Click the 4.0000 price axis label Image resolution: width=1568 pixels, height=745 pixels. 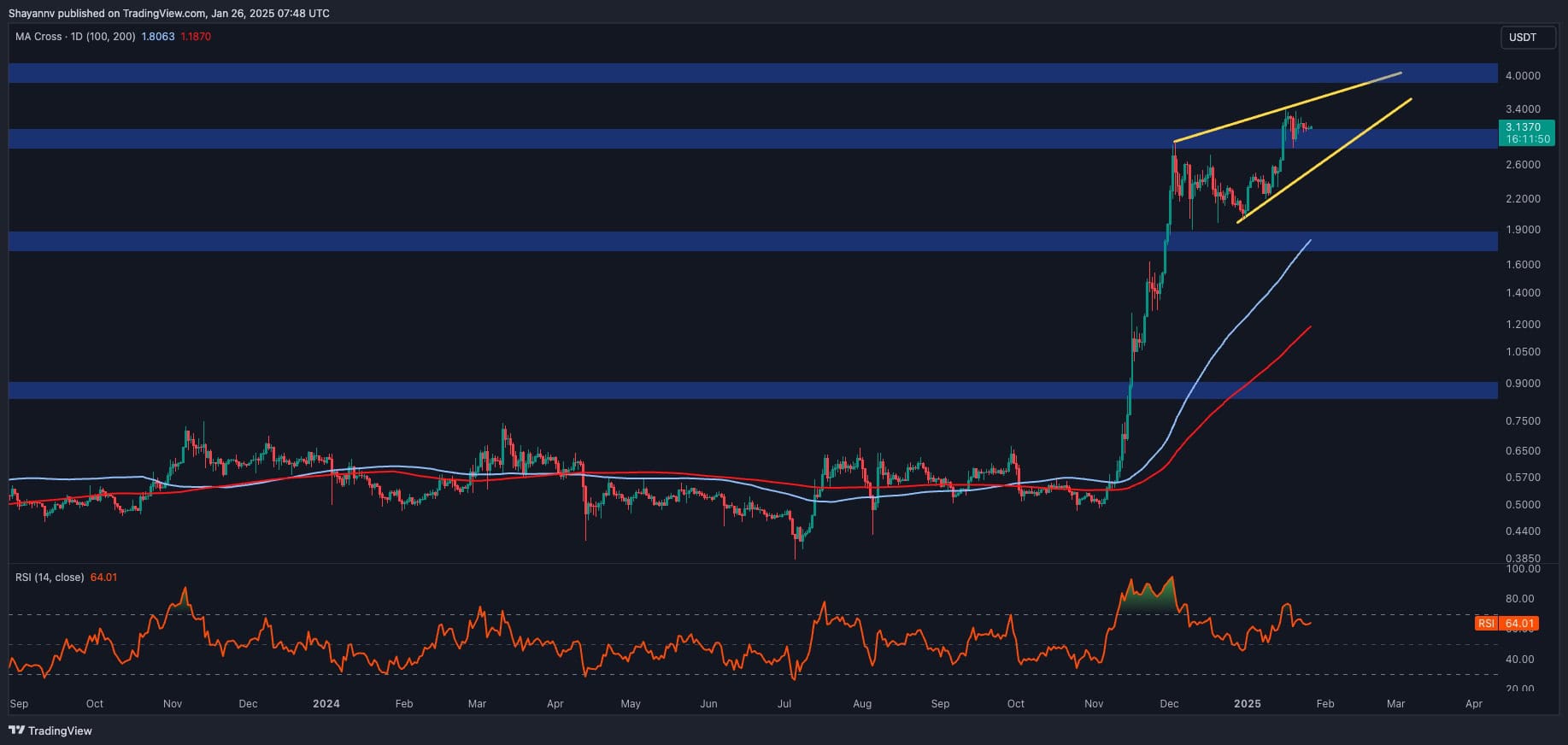(1523, 76)
